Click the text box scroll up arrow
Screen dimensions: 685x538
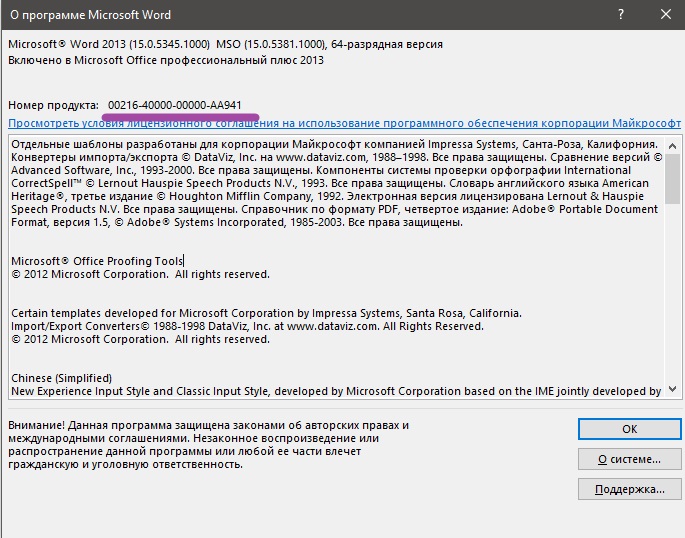point(672,146)
